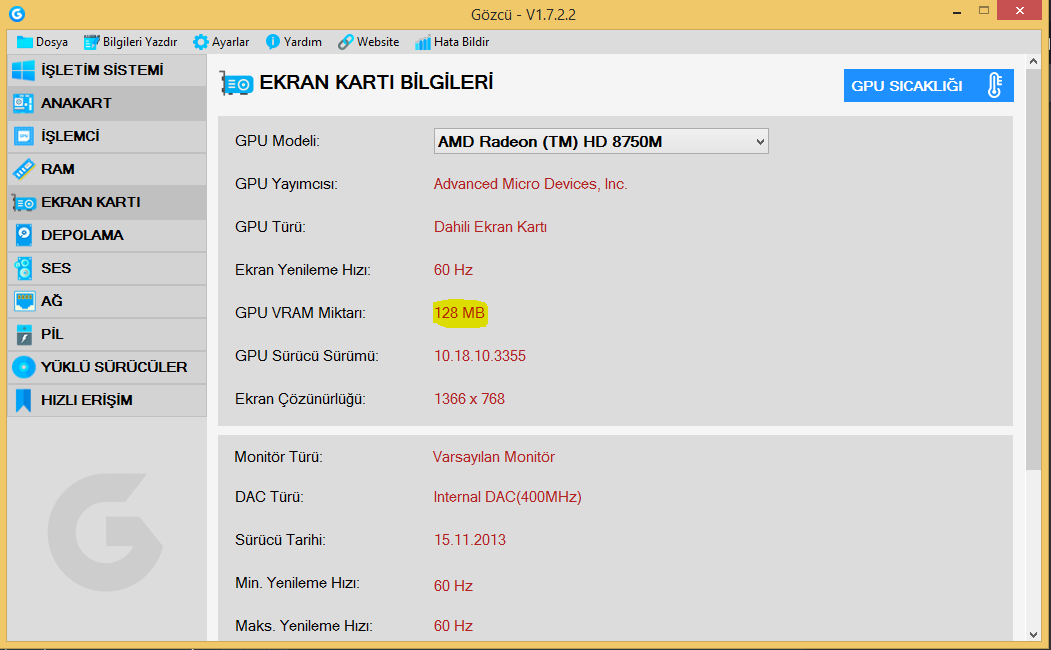Click the Ekran Çözünürlüğü label
This screenshot has width=1051, height=650.
pyautogui.click(x=300, y=399)
